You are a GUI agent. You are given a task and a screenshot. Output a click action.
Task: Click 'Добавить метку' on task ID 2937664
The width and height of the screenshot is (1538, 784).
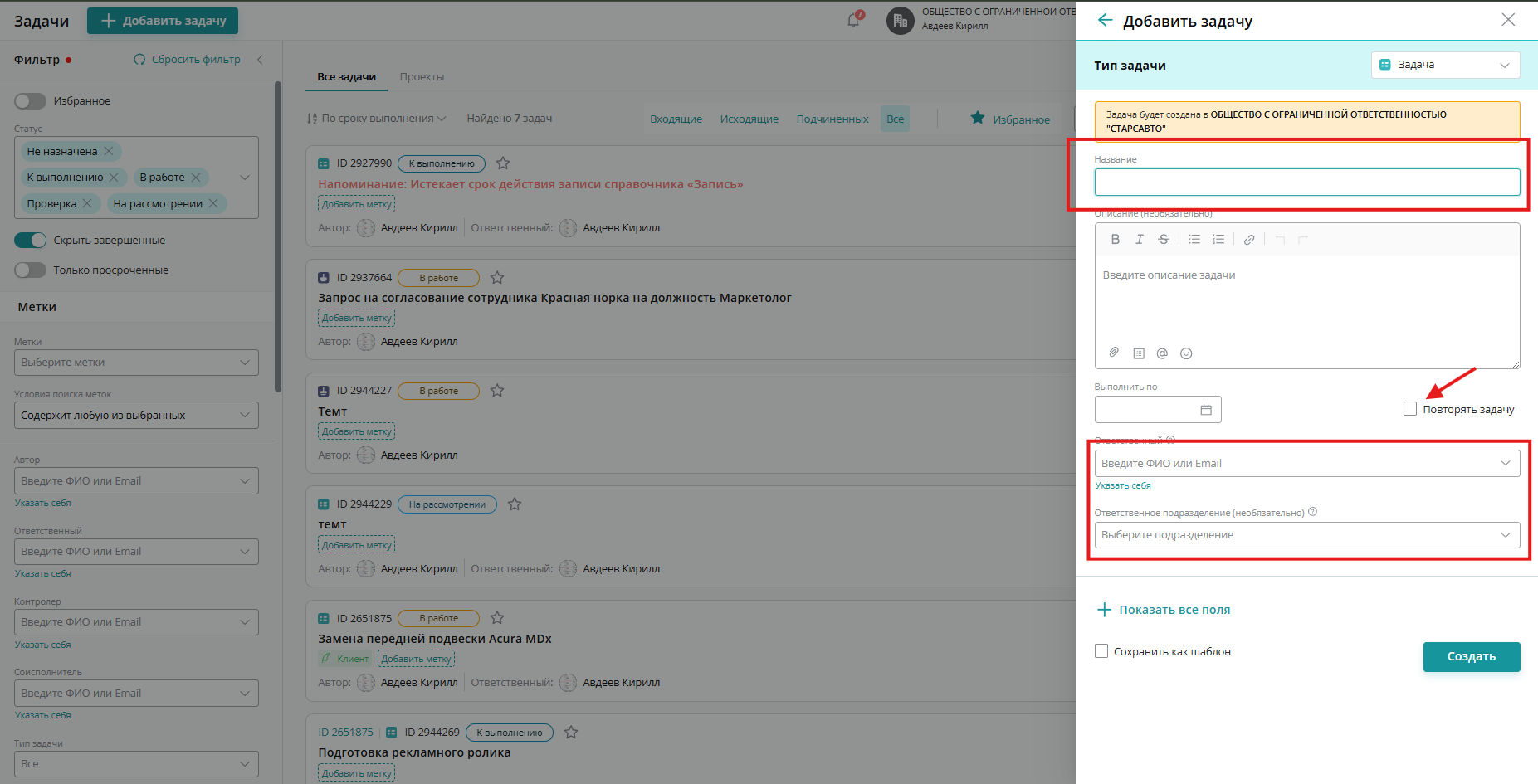[356, 318]
